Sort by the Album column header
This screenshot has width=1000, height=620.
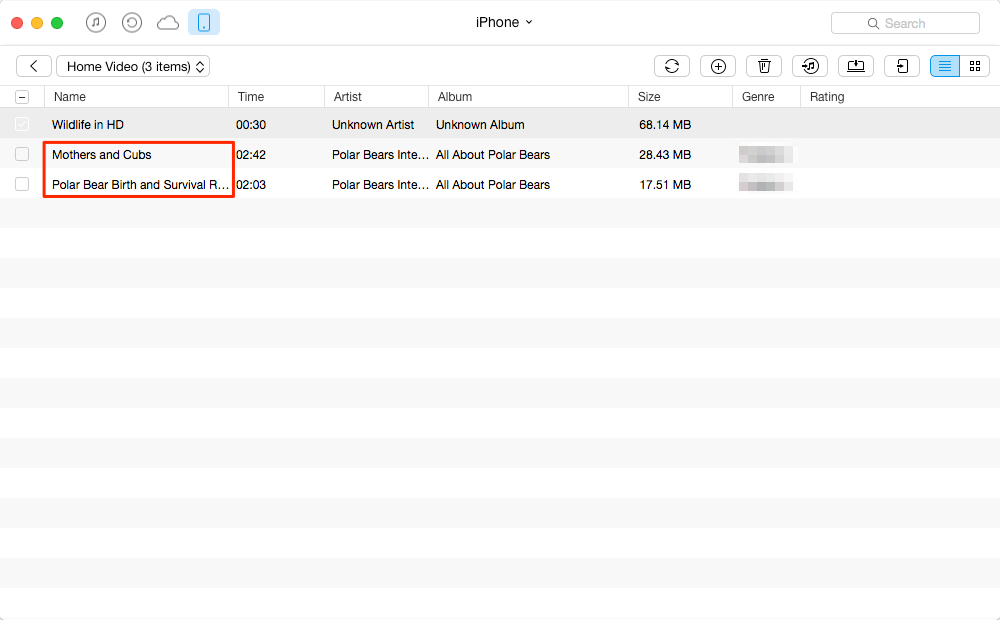click(x=528, y=97)
